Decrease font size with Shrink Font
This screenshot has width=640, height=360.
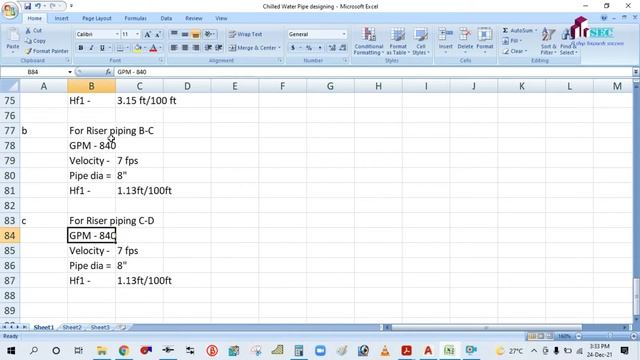(x=158, y=34)
